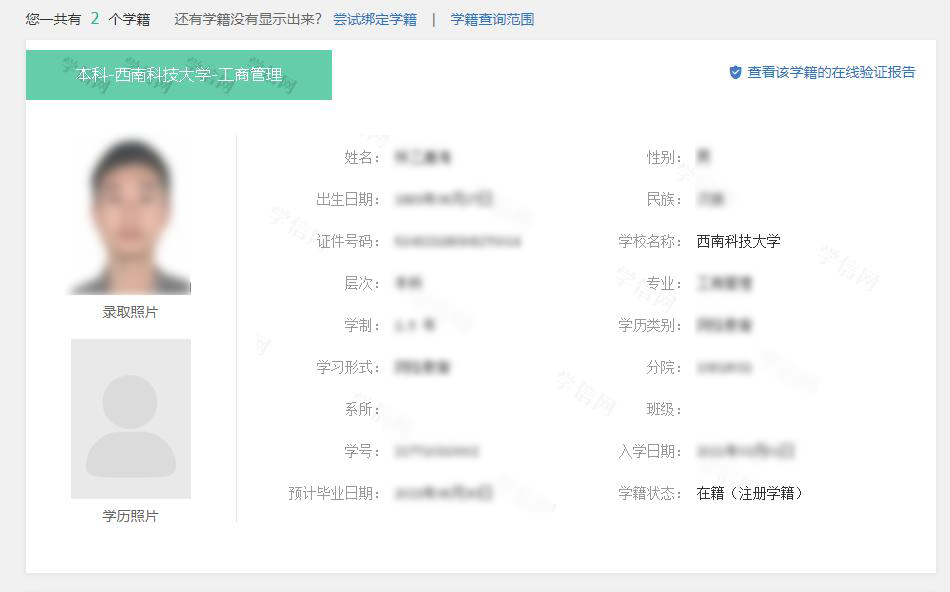Click the 学籍状态 field label
The height and width of the screenshot is (592, 950).
[x=649, y=493]
